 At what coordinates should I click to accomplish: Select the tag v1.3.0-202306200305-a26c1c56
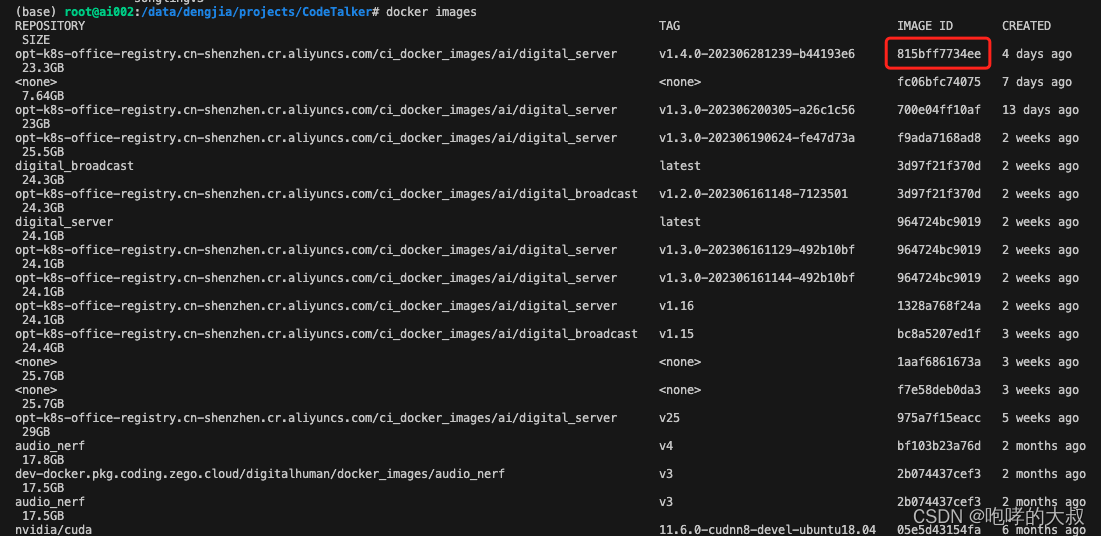757,110
